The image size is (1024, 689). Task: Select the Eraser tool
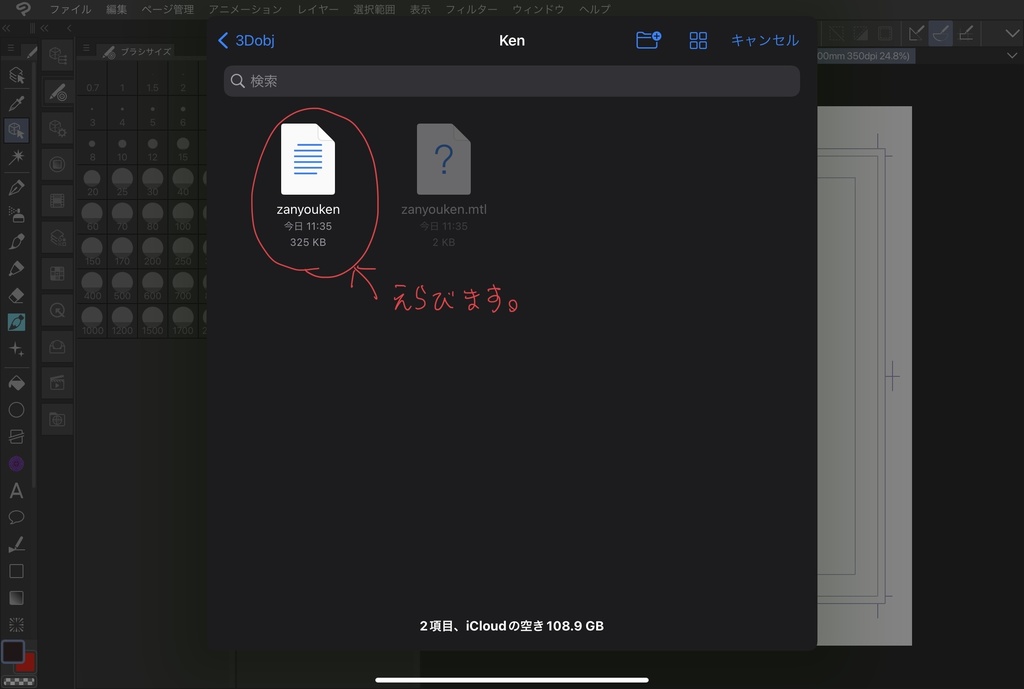tap(16, 295)
